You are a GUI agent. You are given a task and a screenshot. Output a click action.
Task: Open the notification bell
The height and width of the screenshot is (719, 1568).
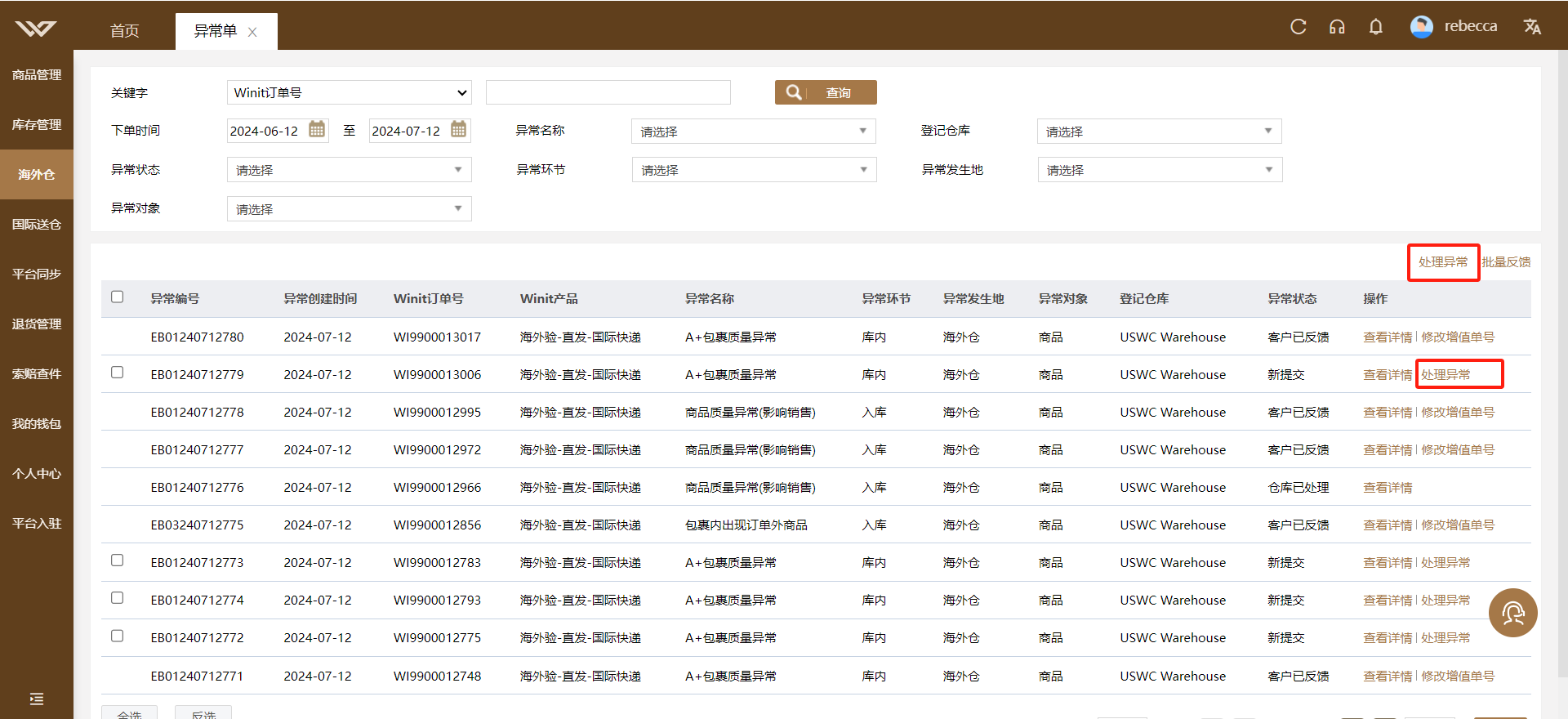1376,27
